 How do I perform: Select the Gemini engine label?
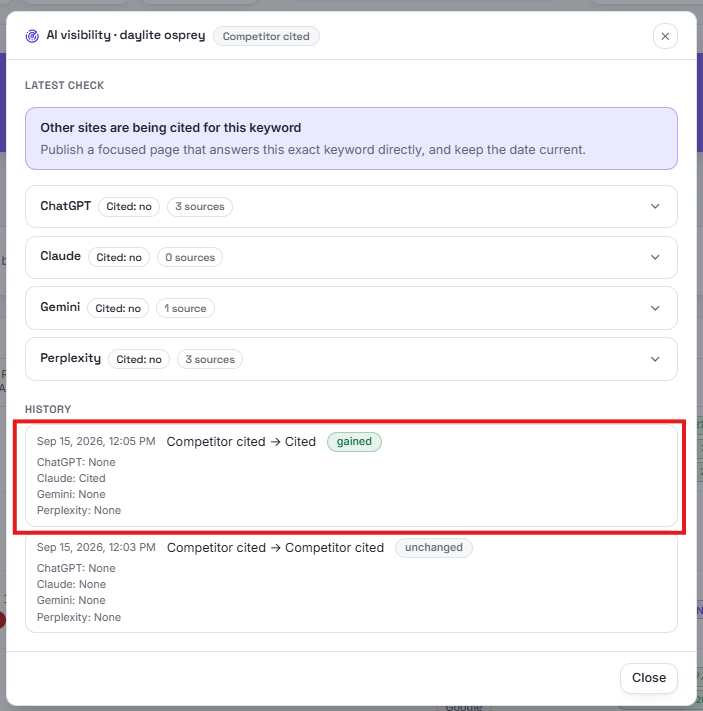[60, 307]
